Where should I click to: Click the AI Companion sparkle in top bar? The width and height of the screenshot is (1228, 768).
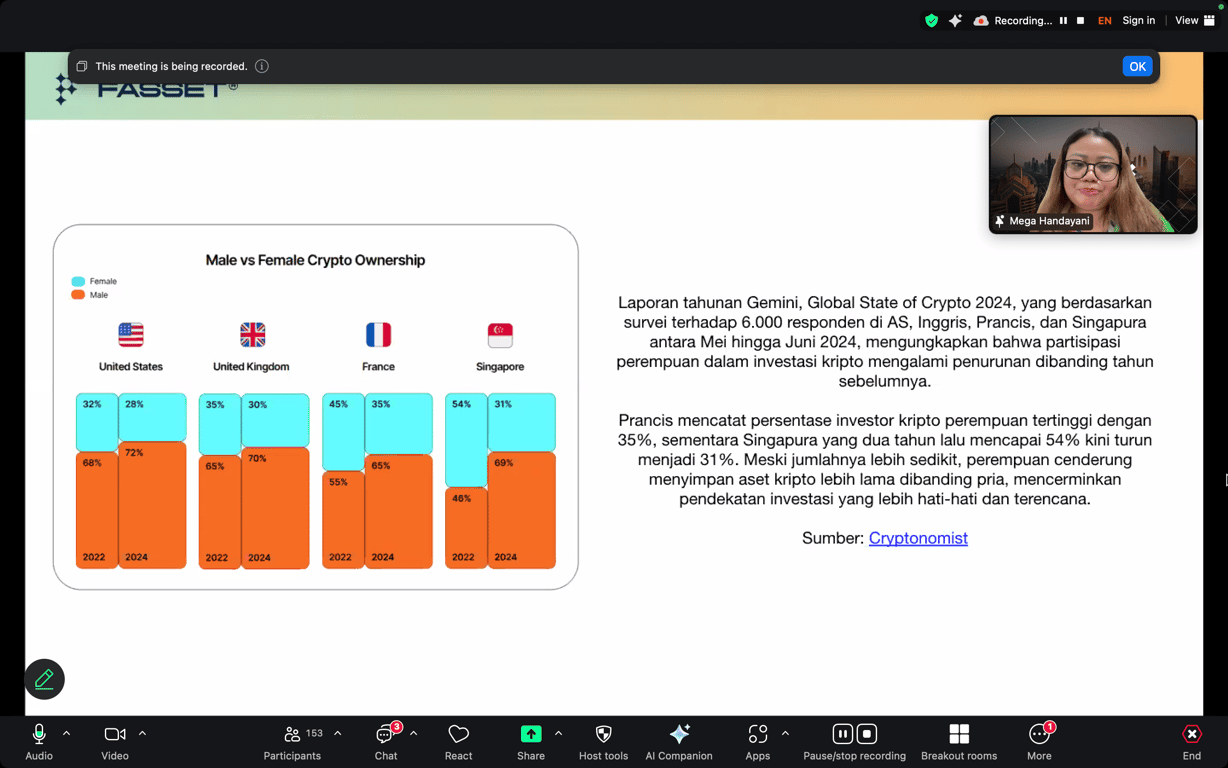tap(956, 20)
